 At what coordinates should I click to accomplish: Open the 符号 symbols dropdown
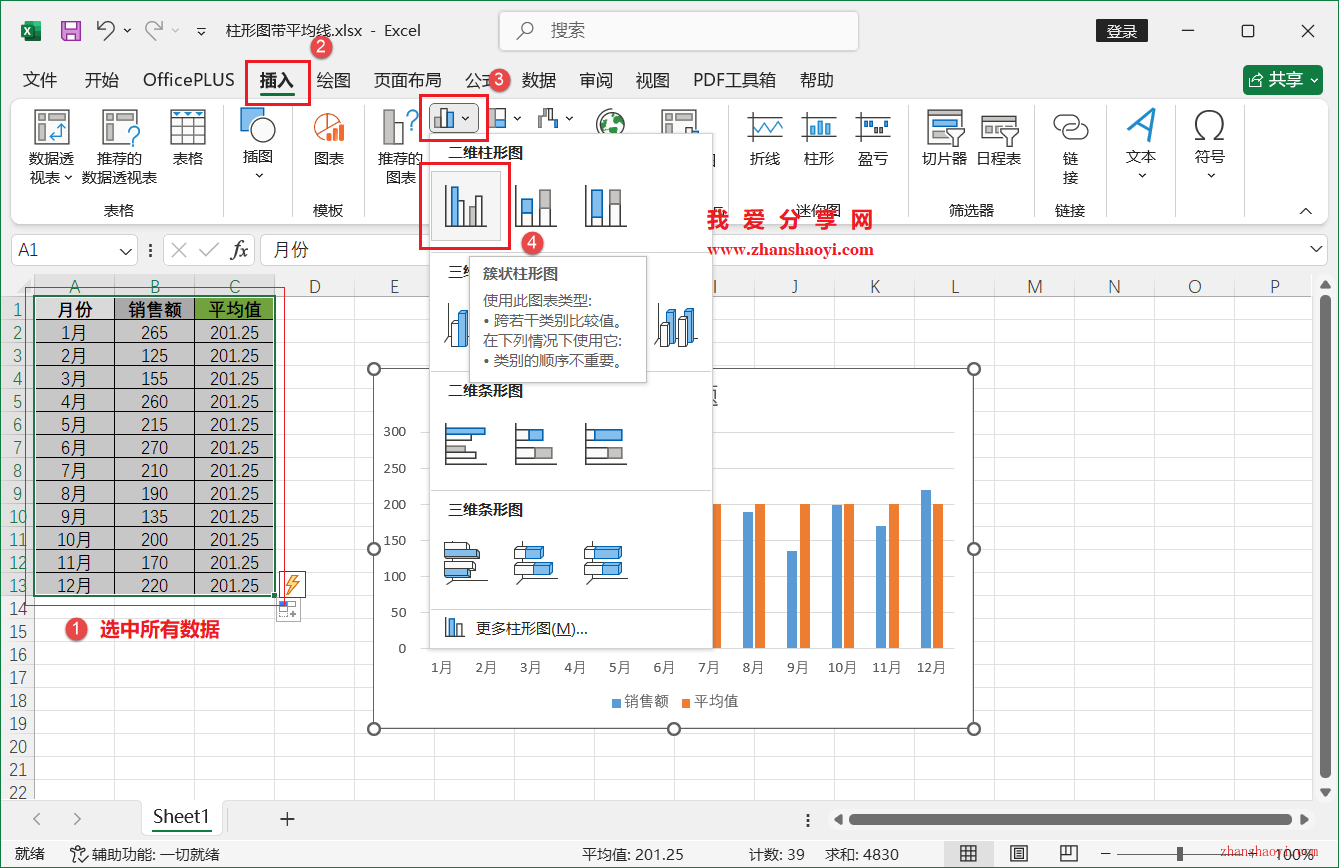tap(1210, 145)
